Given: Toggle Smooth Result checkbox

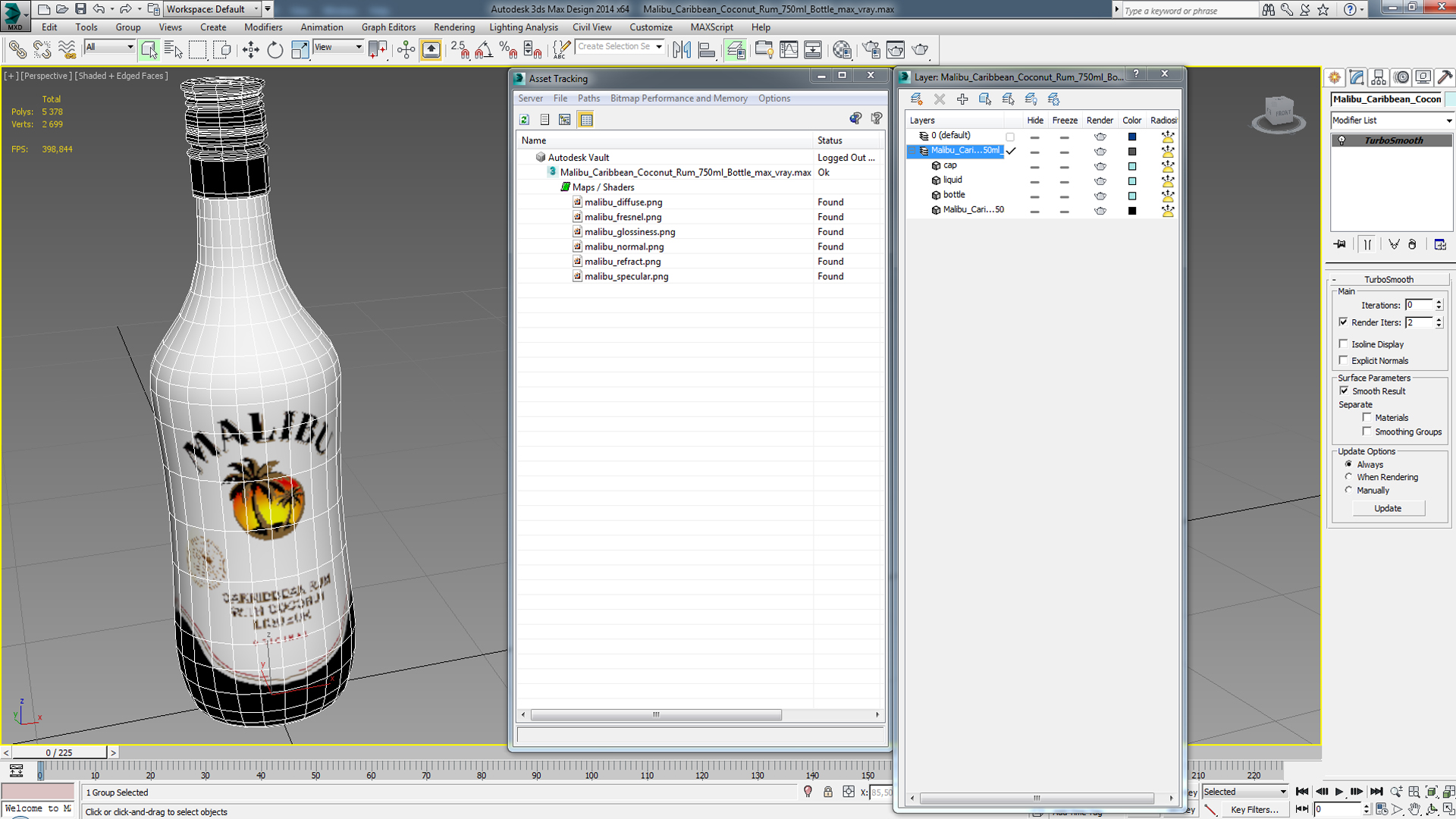Looking at the screenshot, I should click(1344, 391).
